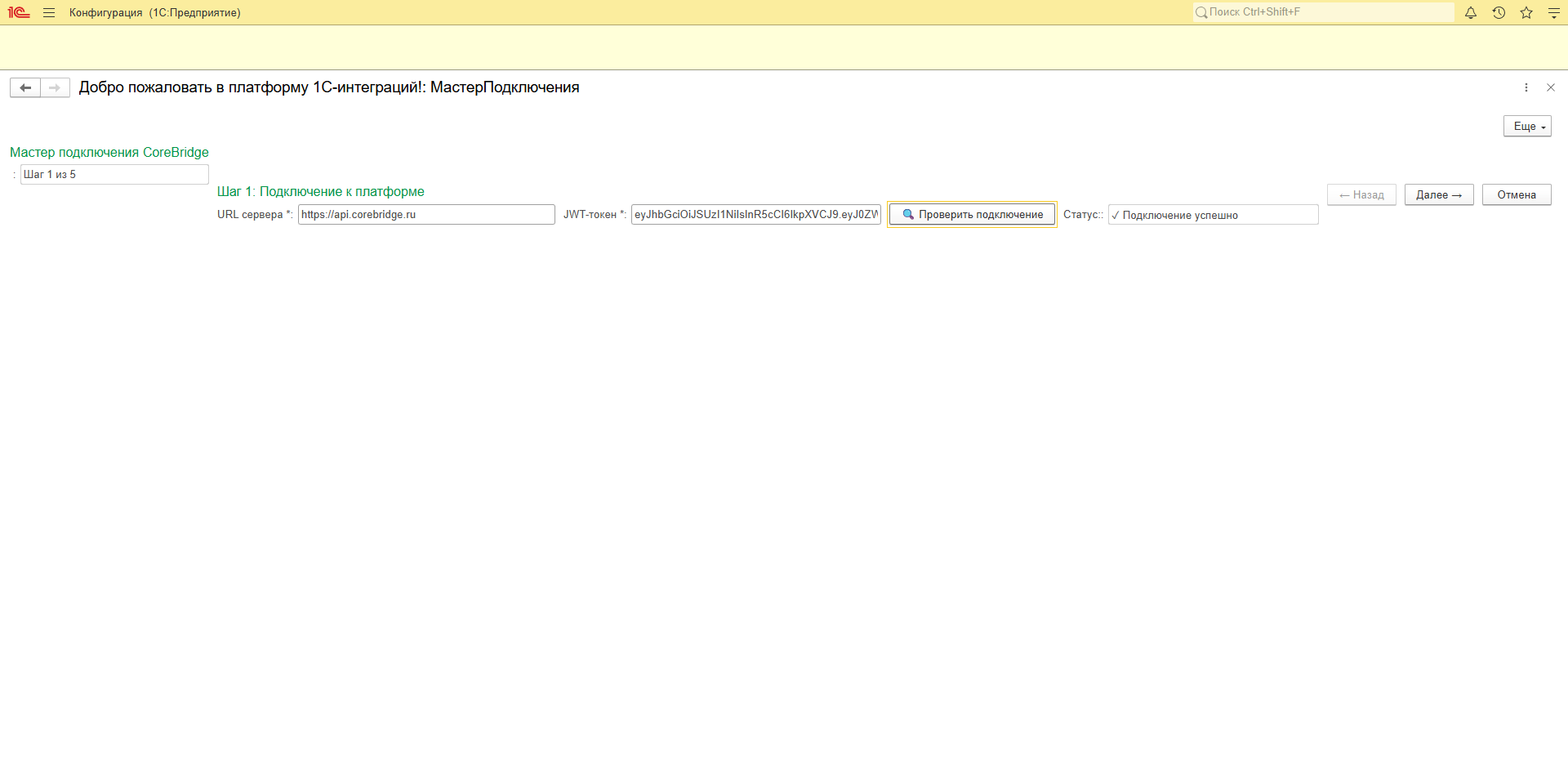Focus the search box Поиск Ctrl+Shift+F

coord(1323,12)
